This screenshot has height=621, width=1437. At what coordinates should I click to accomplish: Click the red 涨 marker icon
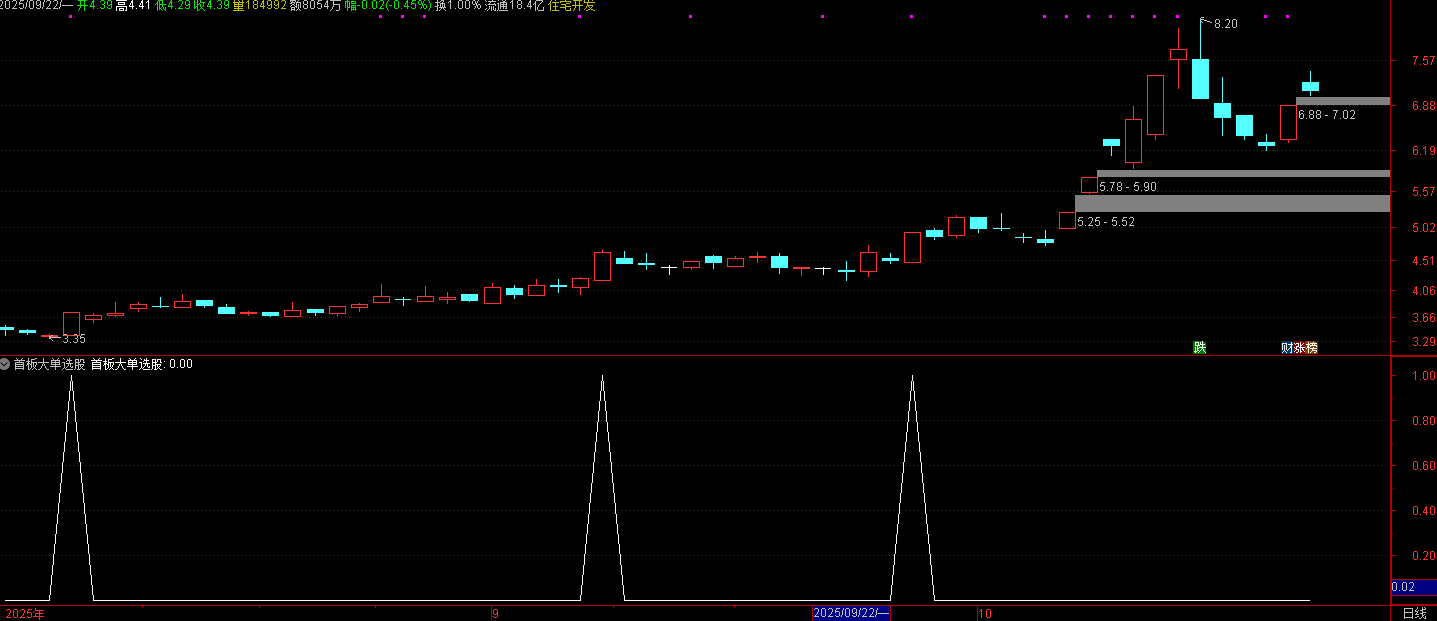tap(1299, 348)
